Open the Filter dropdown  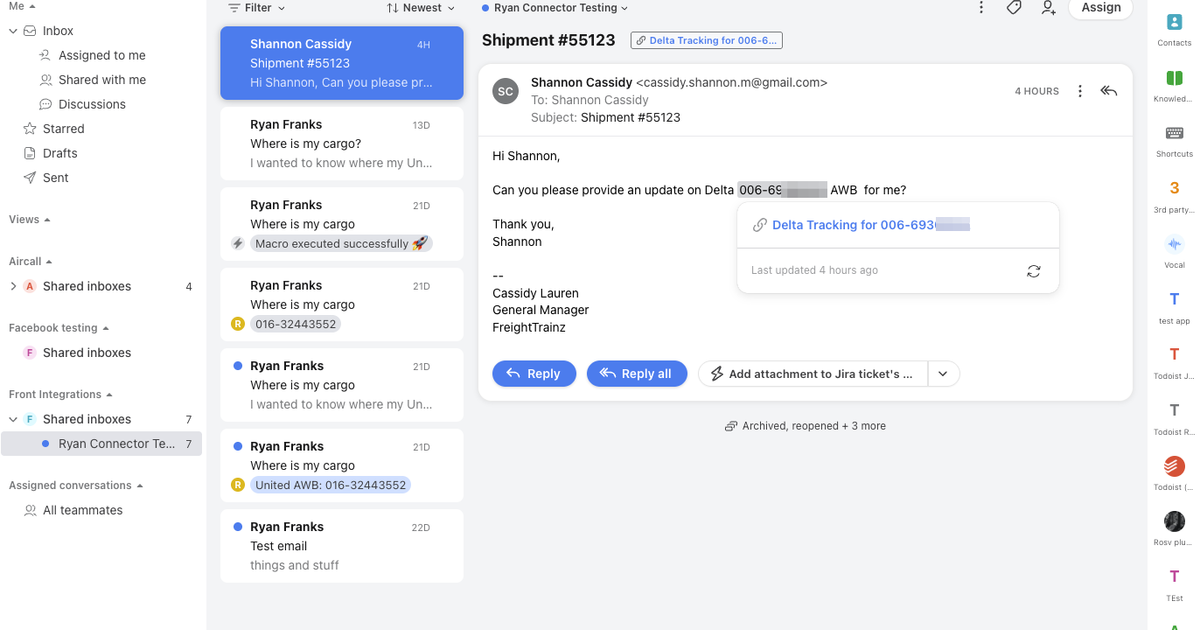(256, 7)
